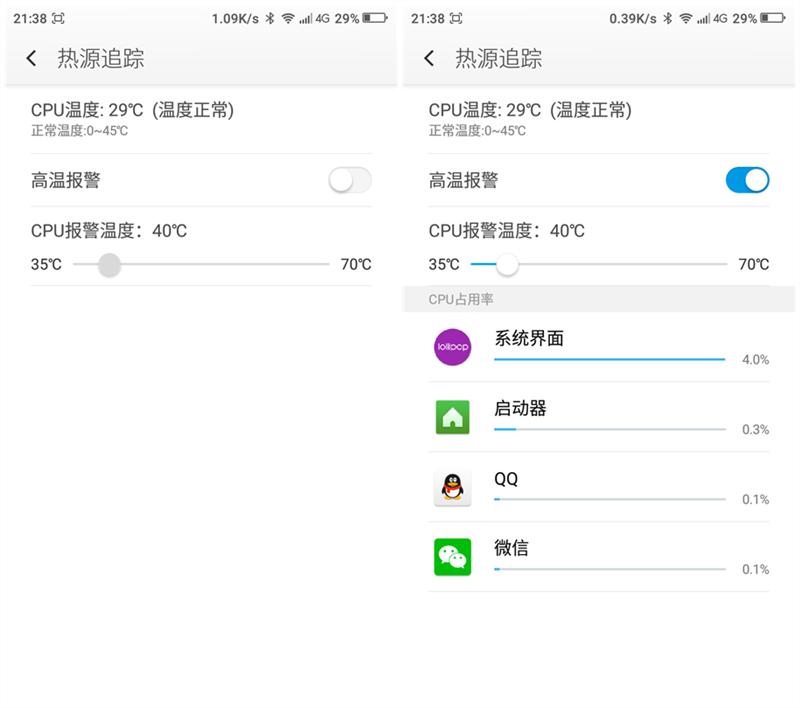Click the QQ penguin icon
This screenshot has height=708, width=800.
click(452, 488)
